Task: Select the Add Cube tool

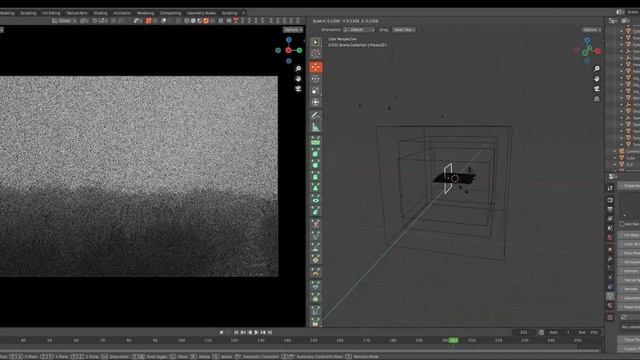Action: point(316,141)
